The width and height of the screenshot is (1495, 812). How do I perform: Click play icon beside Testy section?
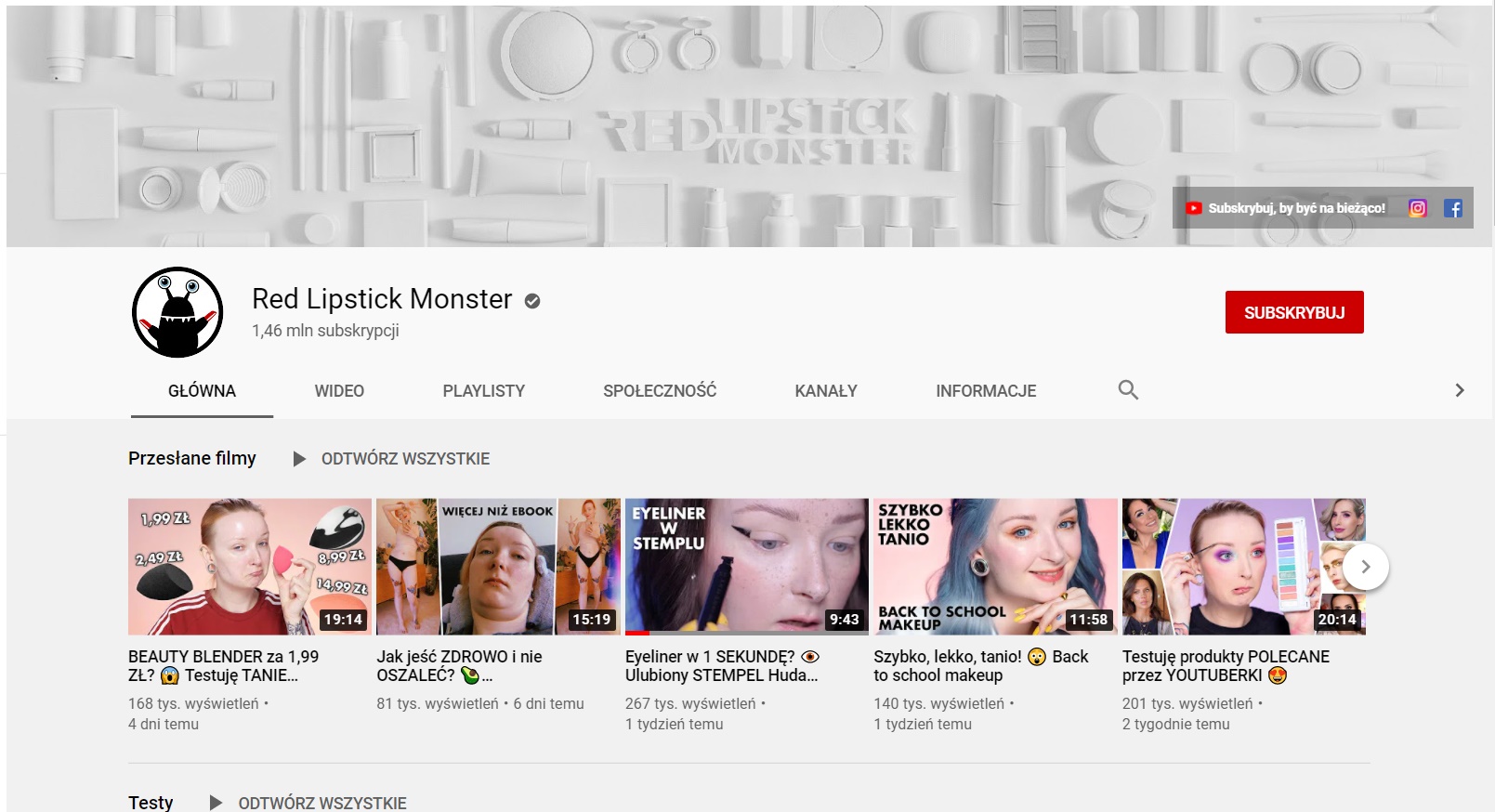(216, 803)
